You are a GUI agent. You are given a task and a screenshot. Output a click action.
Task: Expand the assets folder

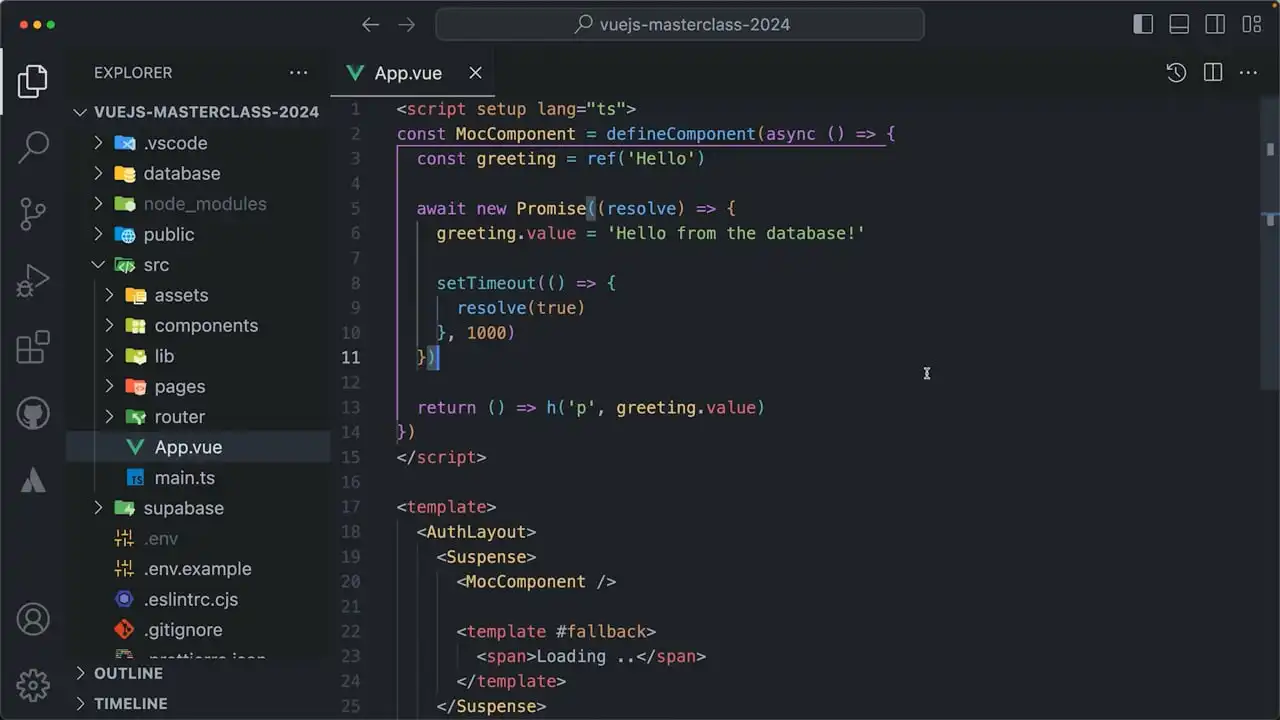point(198,295)
